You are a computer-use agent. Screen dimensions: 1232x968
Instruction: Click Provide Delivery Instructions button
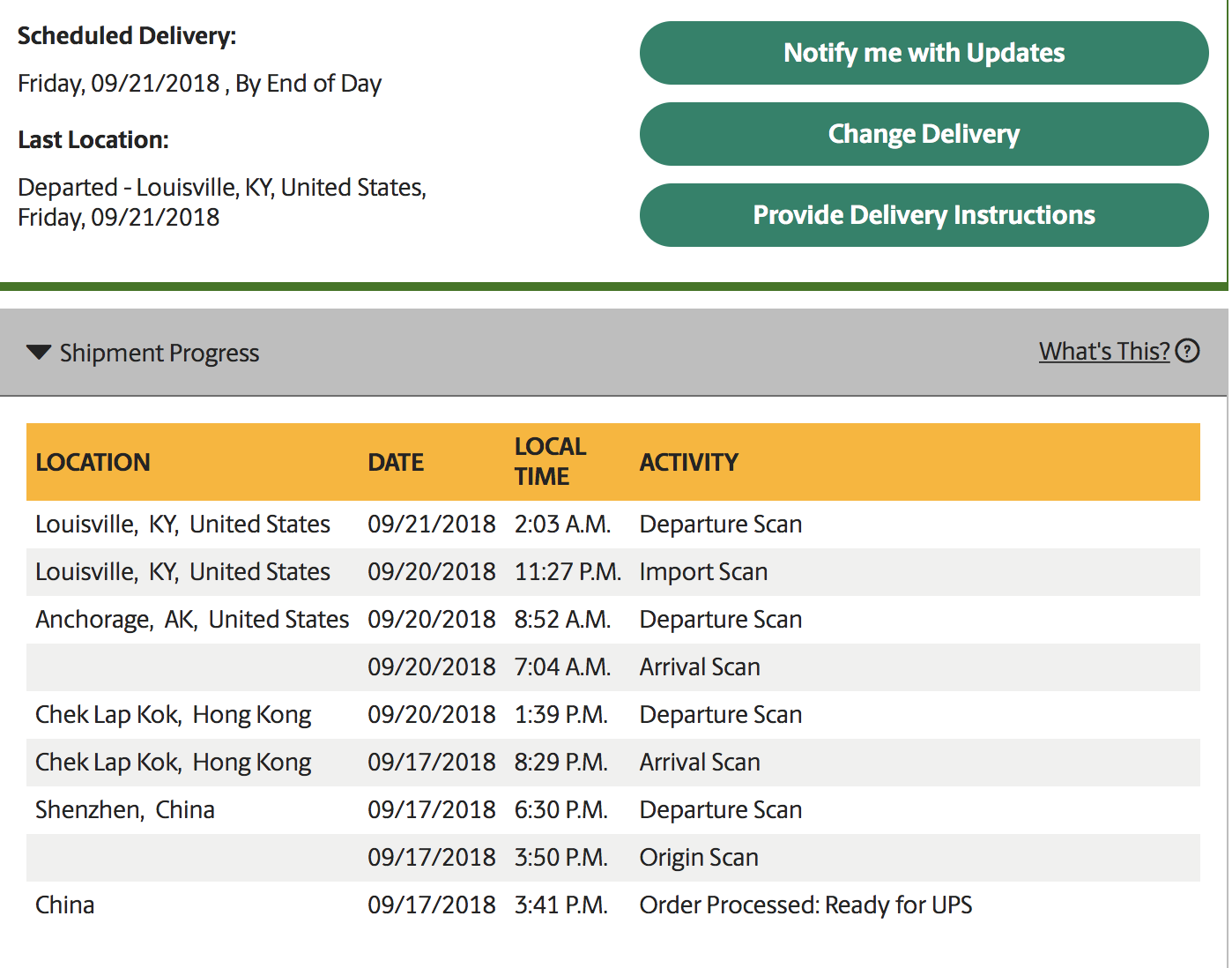pyautogui.click(x=924, y=215)
